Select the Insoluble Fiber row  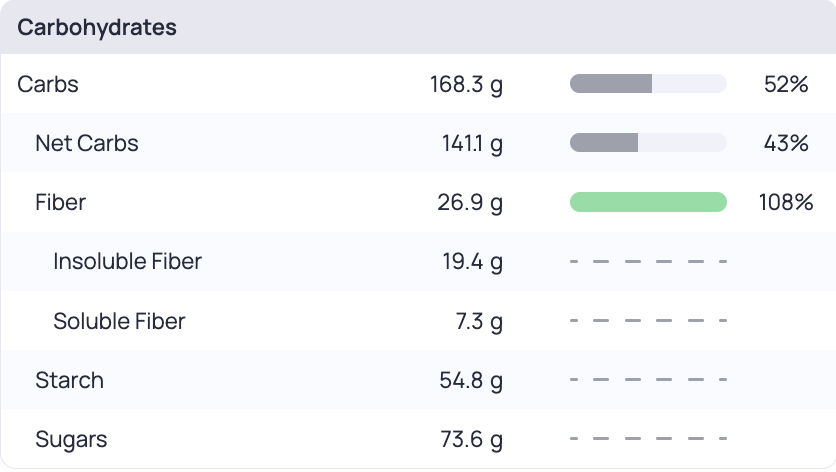pyautogui.click(x=418, y=261)
